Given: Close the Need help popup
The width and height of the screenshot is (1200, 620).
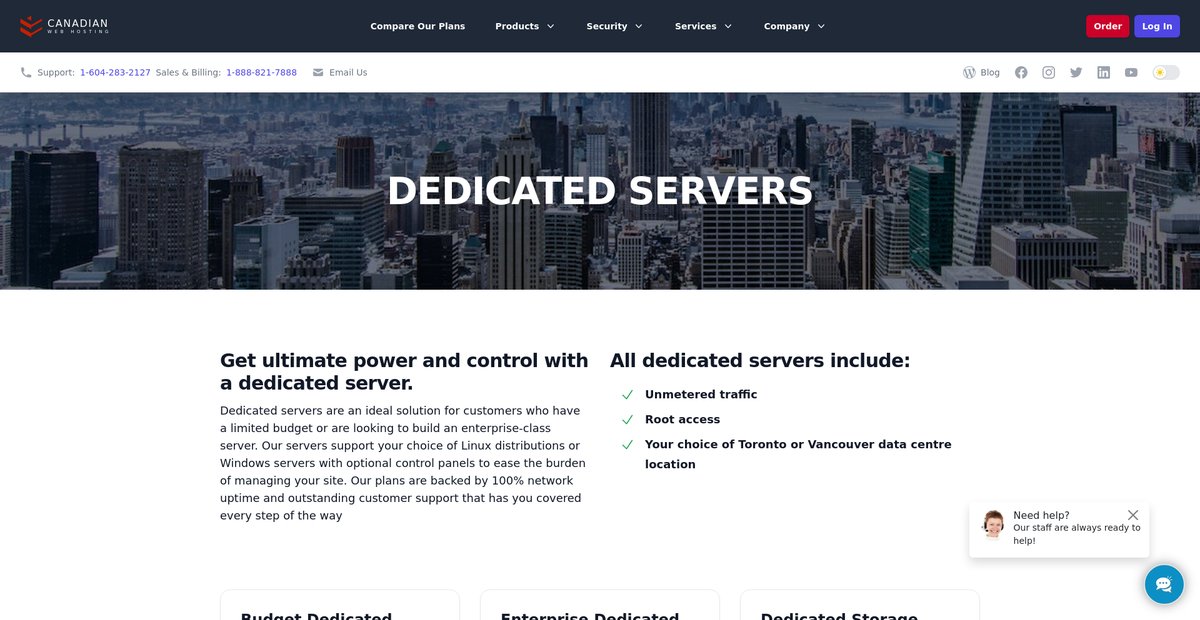Looking at the screenshot, I should (1133, 515).
